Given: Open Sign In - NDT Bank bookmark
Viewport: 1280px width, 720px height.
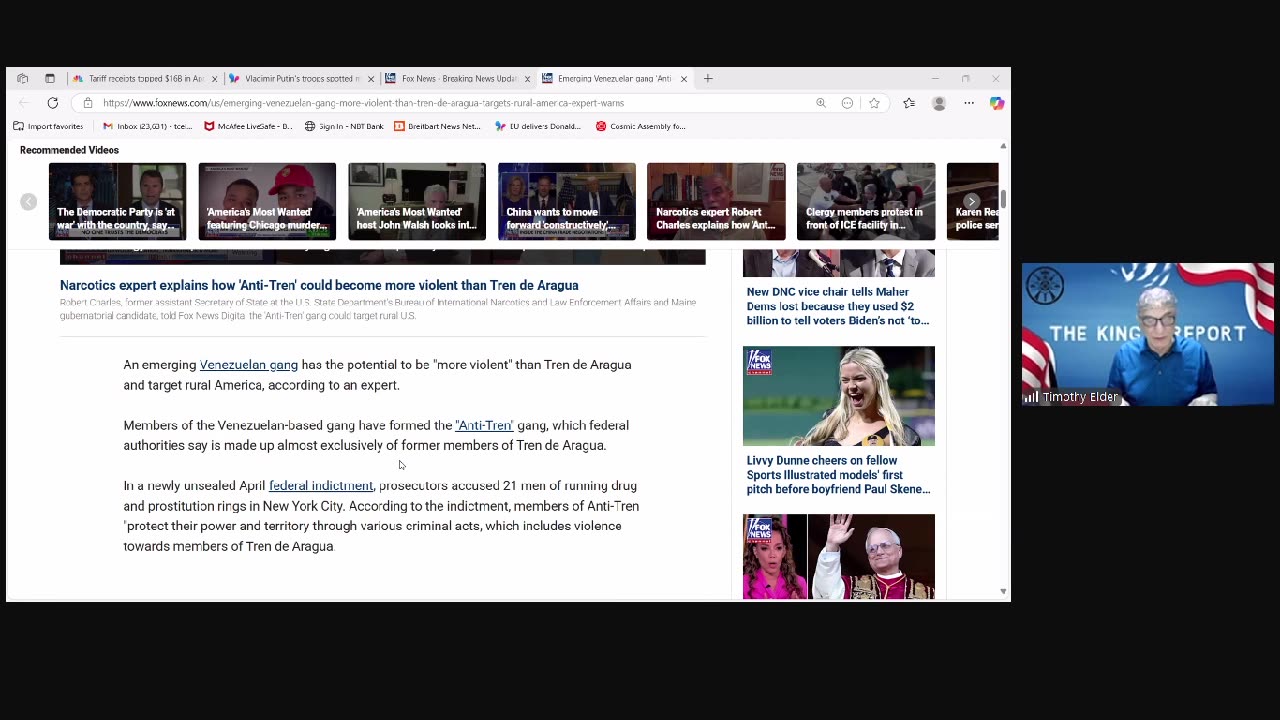Looking at the screenshot, I should click(344, 126).
